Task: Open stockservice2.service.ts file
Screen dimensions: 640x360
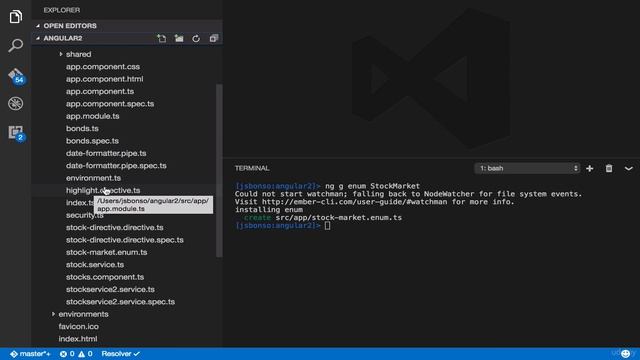Action: coord(110,289)
